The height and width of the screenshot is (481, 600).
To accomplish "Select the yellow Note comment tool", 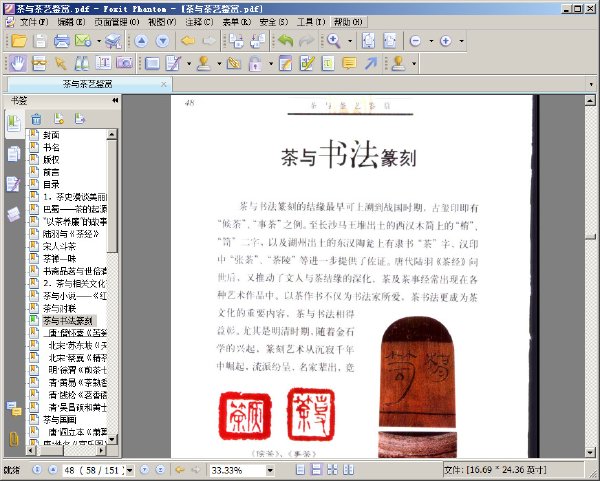I will (349, 63).
